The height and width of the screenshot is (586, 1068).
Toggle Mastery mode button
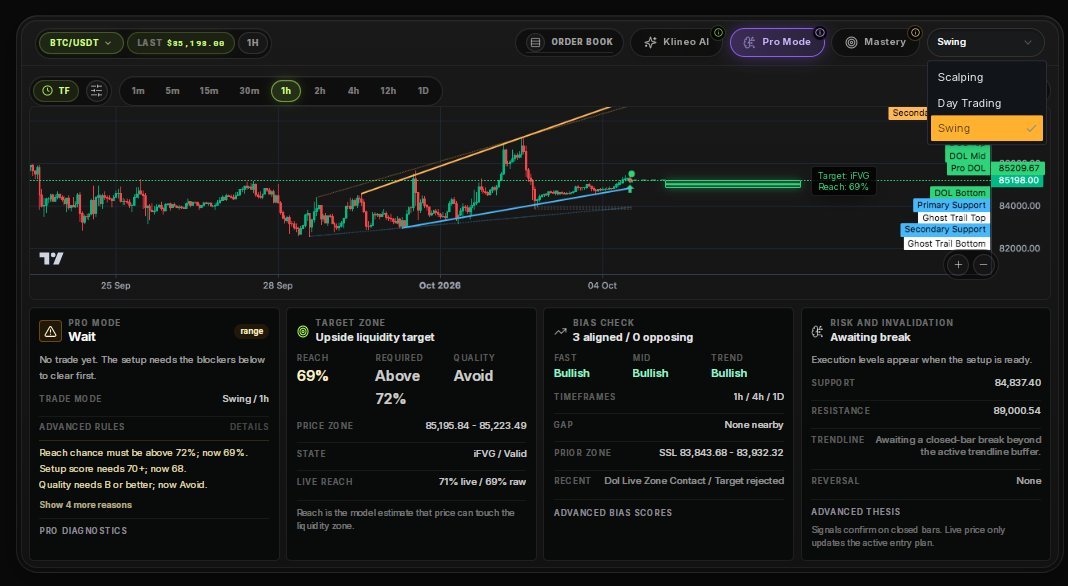coord(875,42)
